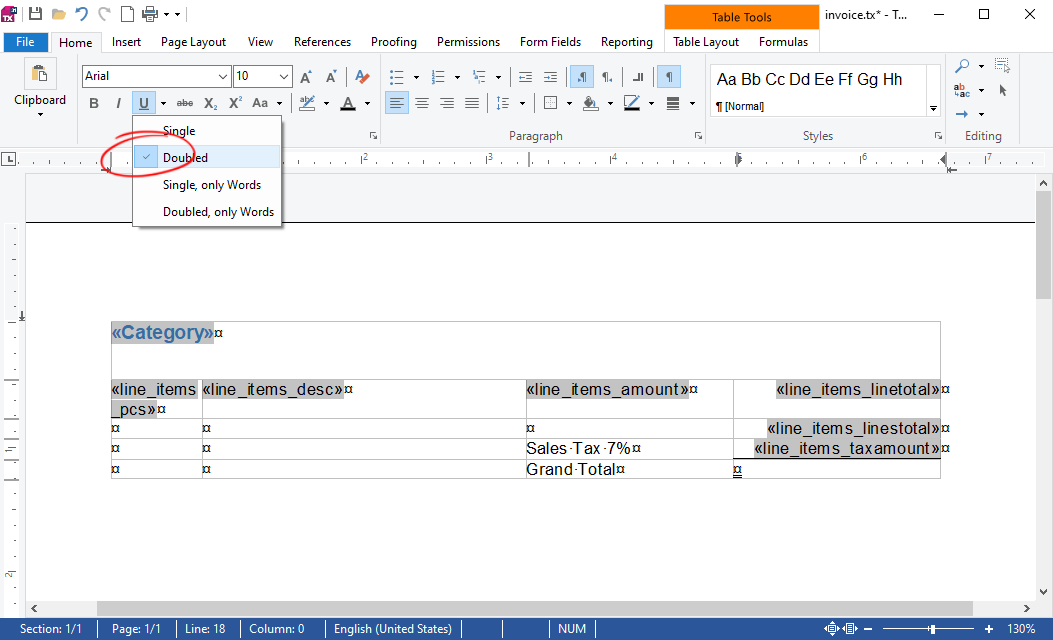Click the Go To arrow icon

pos(962,114)
